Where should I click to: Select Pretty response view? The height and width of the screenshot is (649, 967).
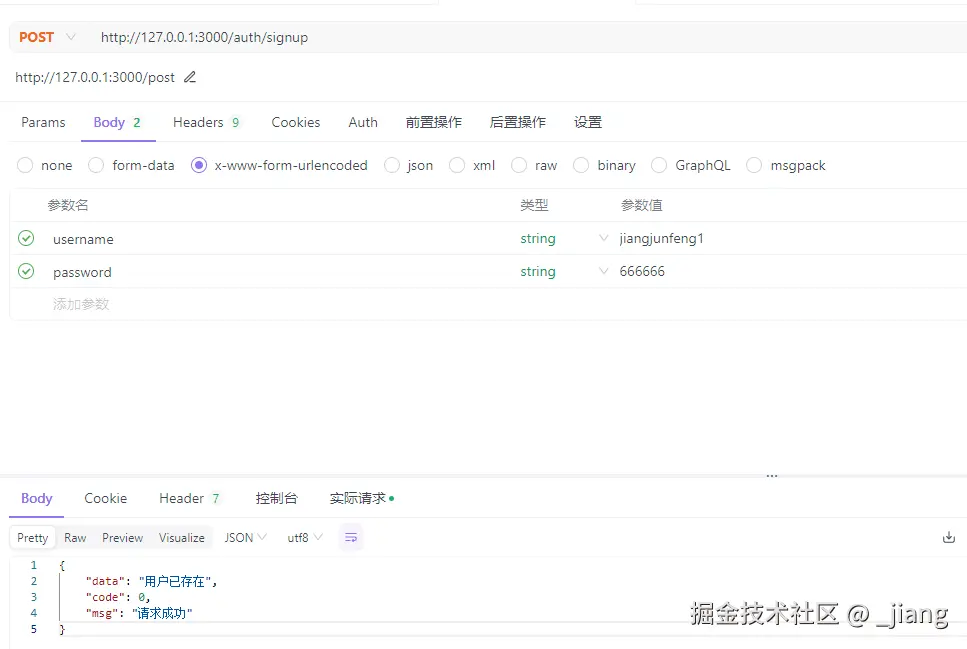click(33, 537)
